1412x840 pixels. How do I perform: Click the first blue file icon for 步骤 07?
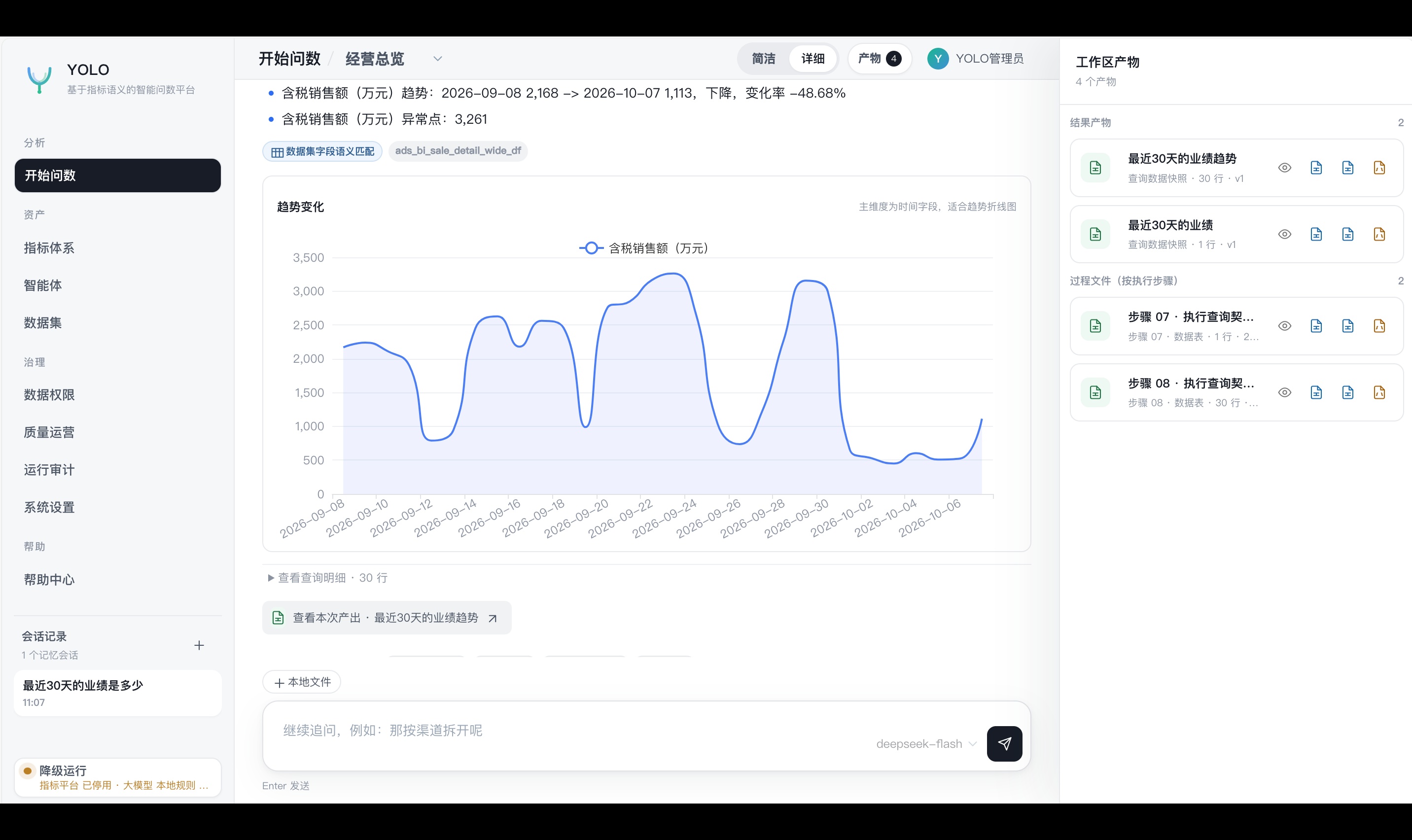[1316, 325]
